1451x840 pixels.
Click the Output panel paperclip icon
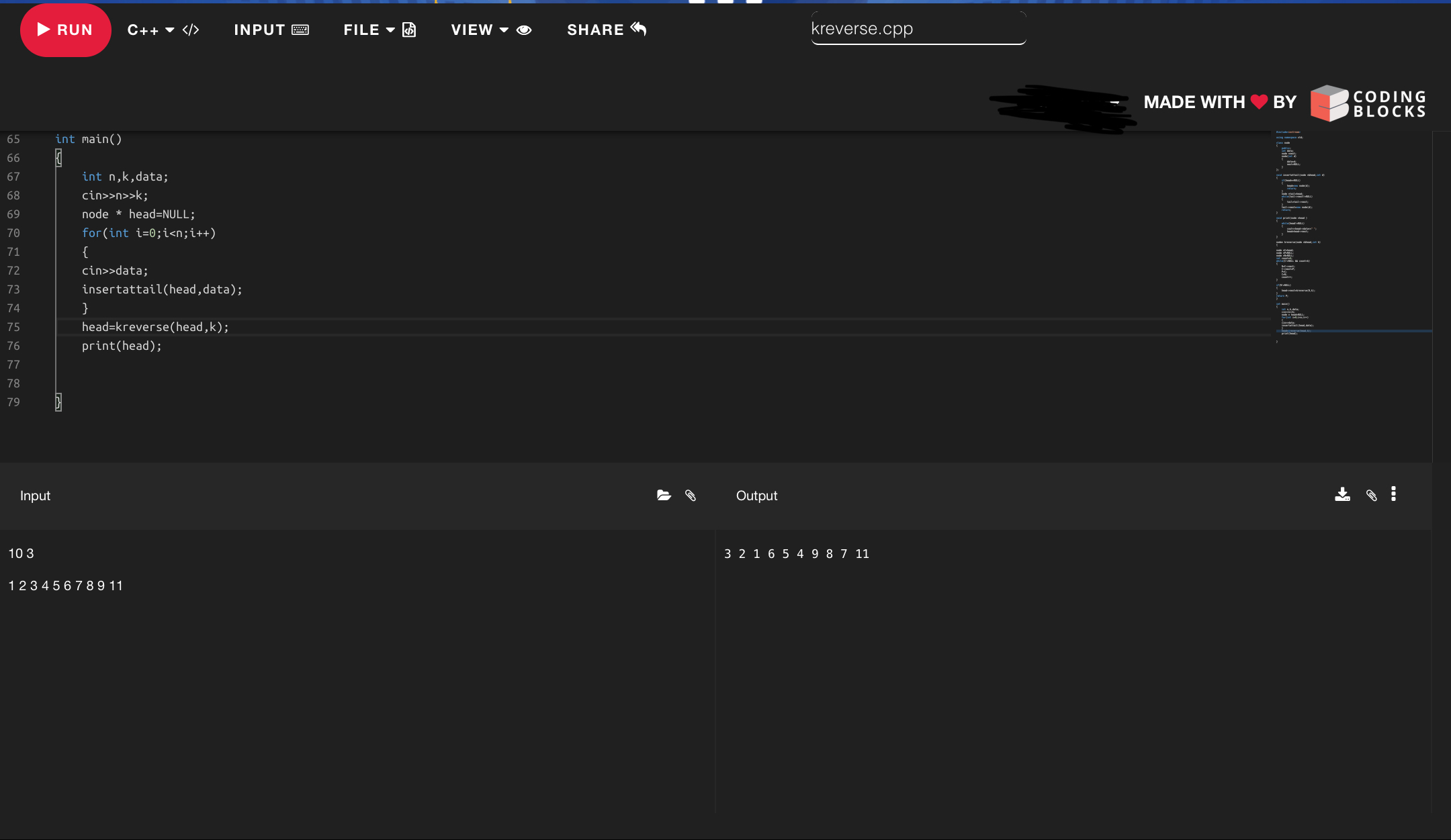tap(1372, 496)
